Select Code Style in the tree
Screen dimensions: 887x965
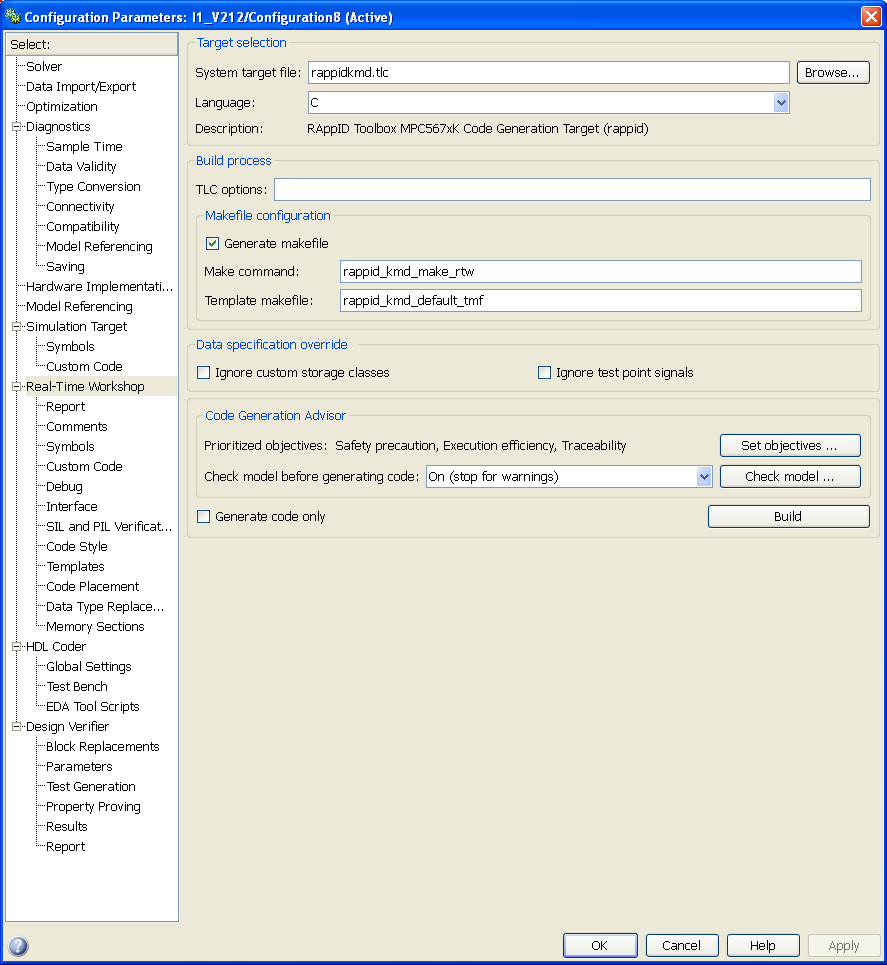77,547
